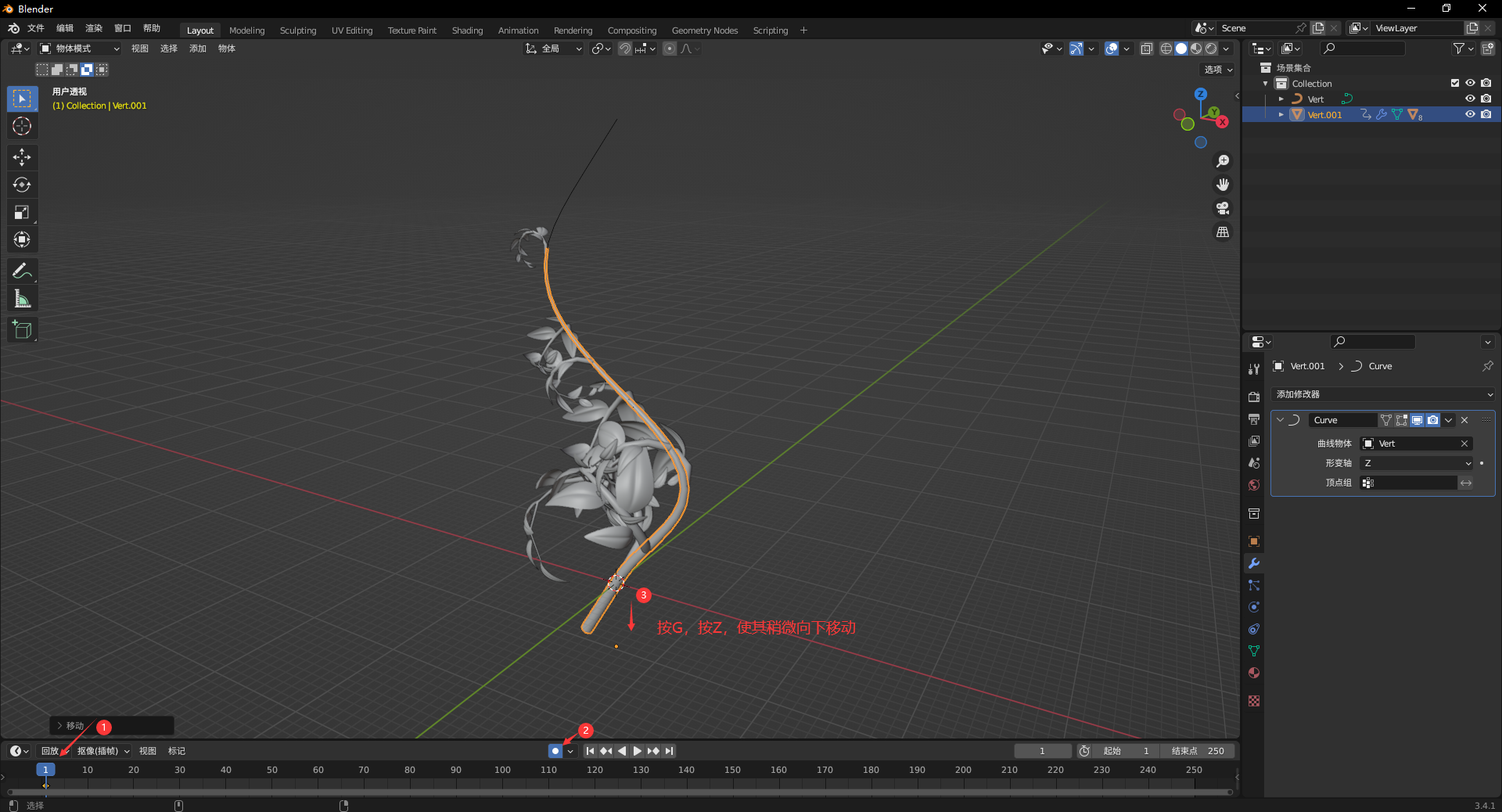Remove the Curve modifier with X button
The width and height of the screenshot is (1502, 812).
coord(1464,420)
